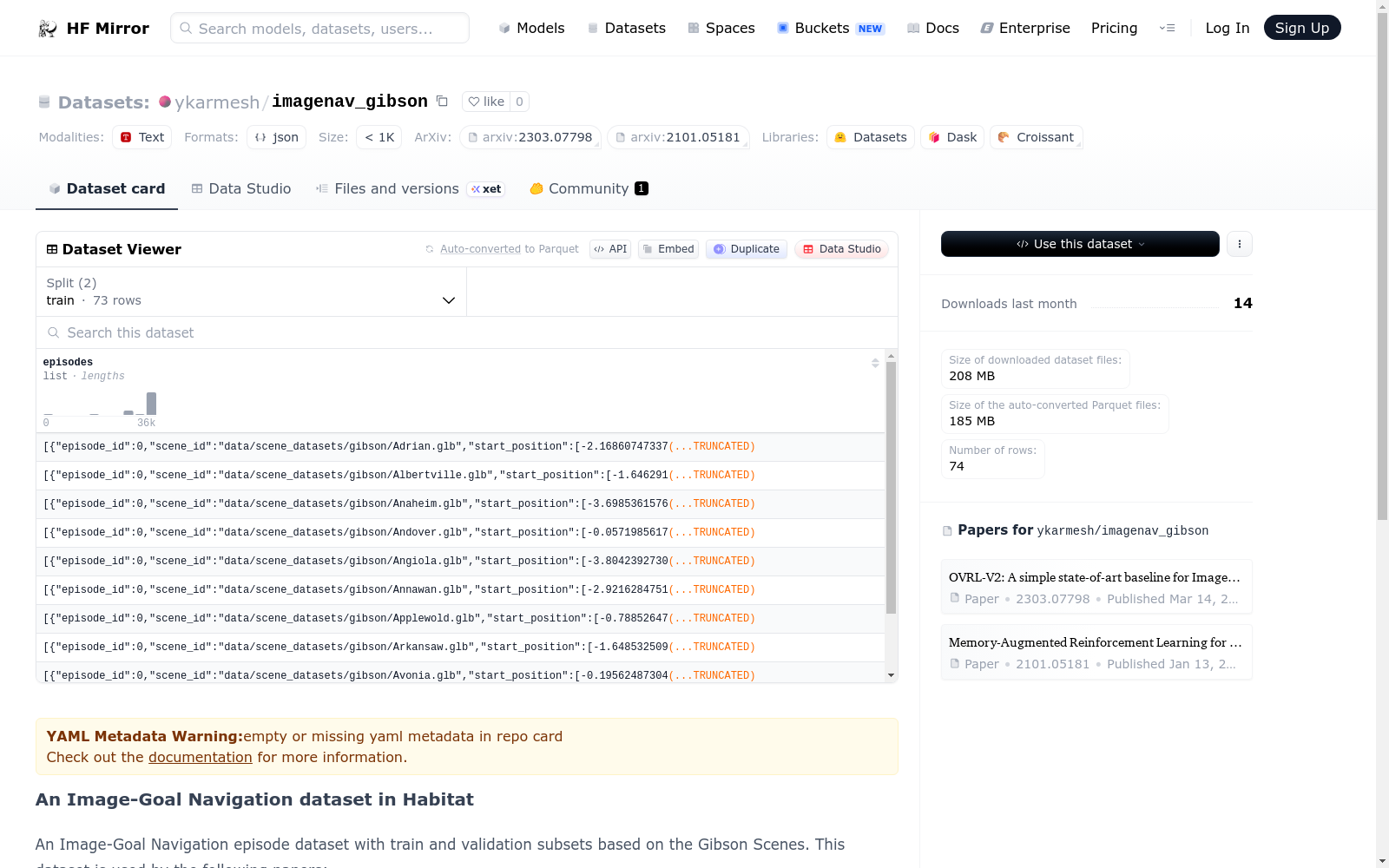The image size is (1389, 868).
Task: Click the < 1K size tag
Action: point(379,137)
